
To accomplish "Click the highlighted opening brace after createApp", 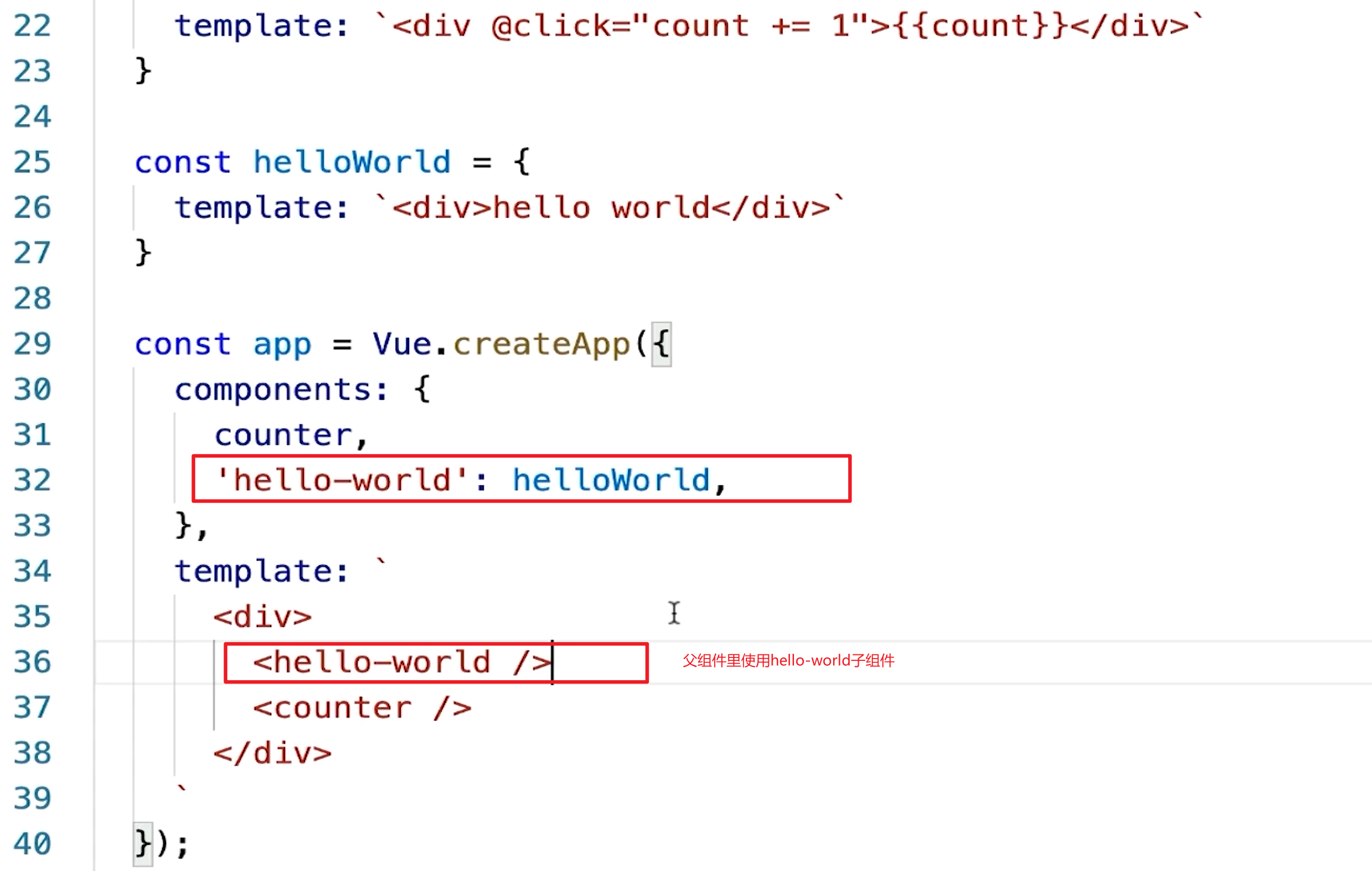I will [x=661, y=344].
